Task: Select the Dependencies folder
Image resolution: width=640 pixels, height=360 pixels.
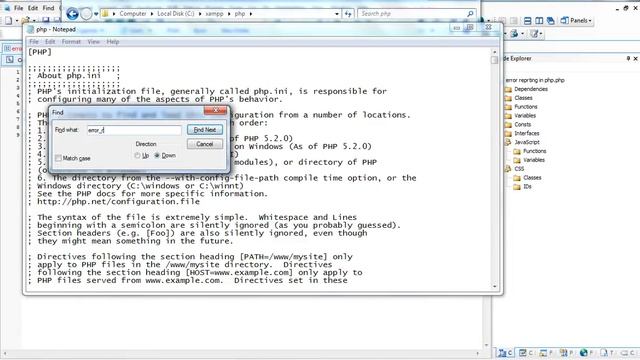Action: point(531,89)
